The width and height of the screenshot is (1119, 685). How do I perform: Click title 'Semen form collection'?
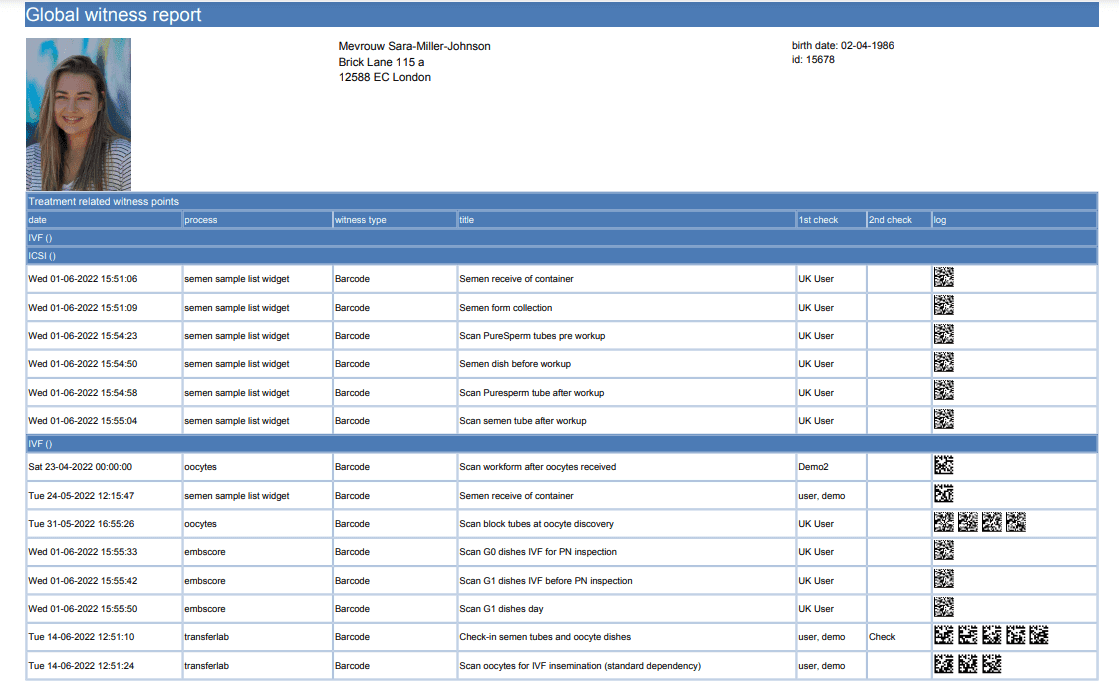505,308
